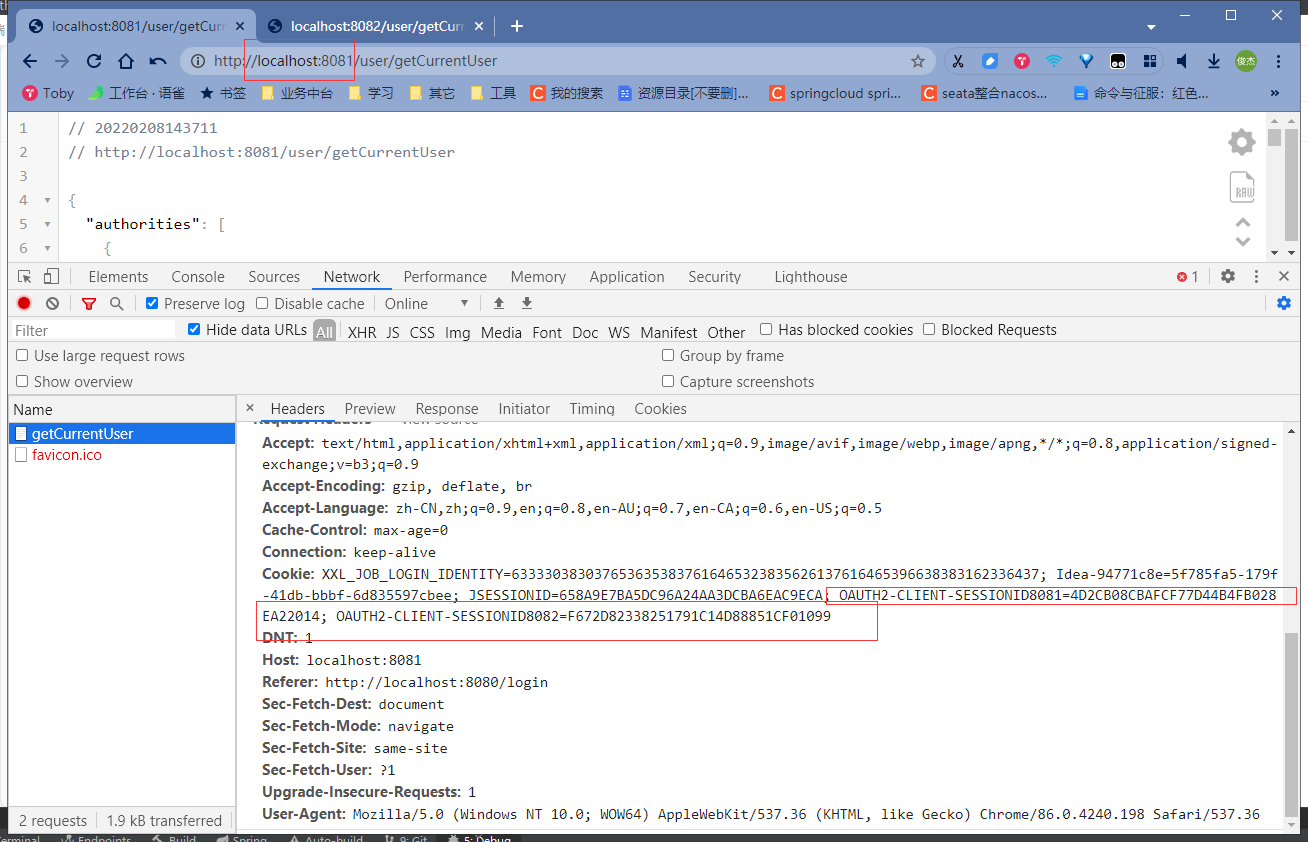
Task: Click the address bar URL
Action: point(355,61)
